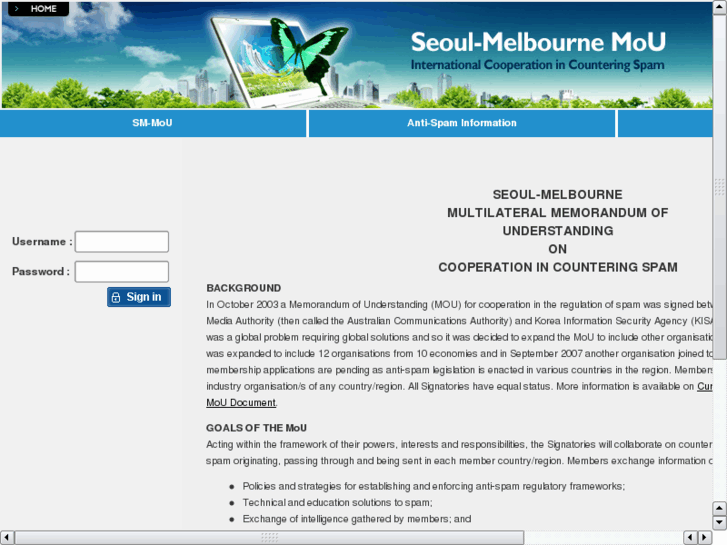Viewport: 727px width, 545px height.
Task: Click the horizontal scrollbar thumb
Action: coord(269,538)
